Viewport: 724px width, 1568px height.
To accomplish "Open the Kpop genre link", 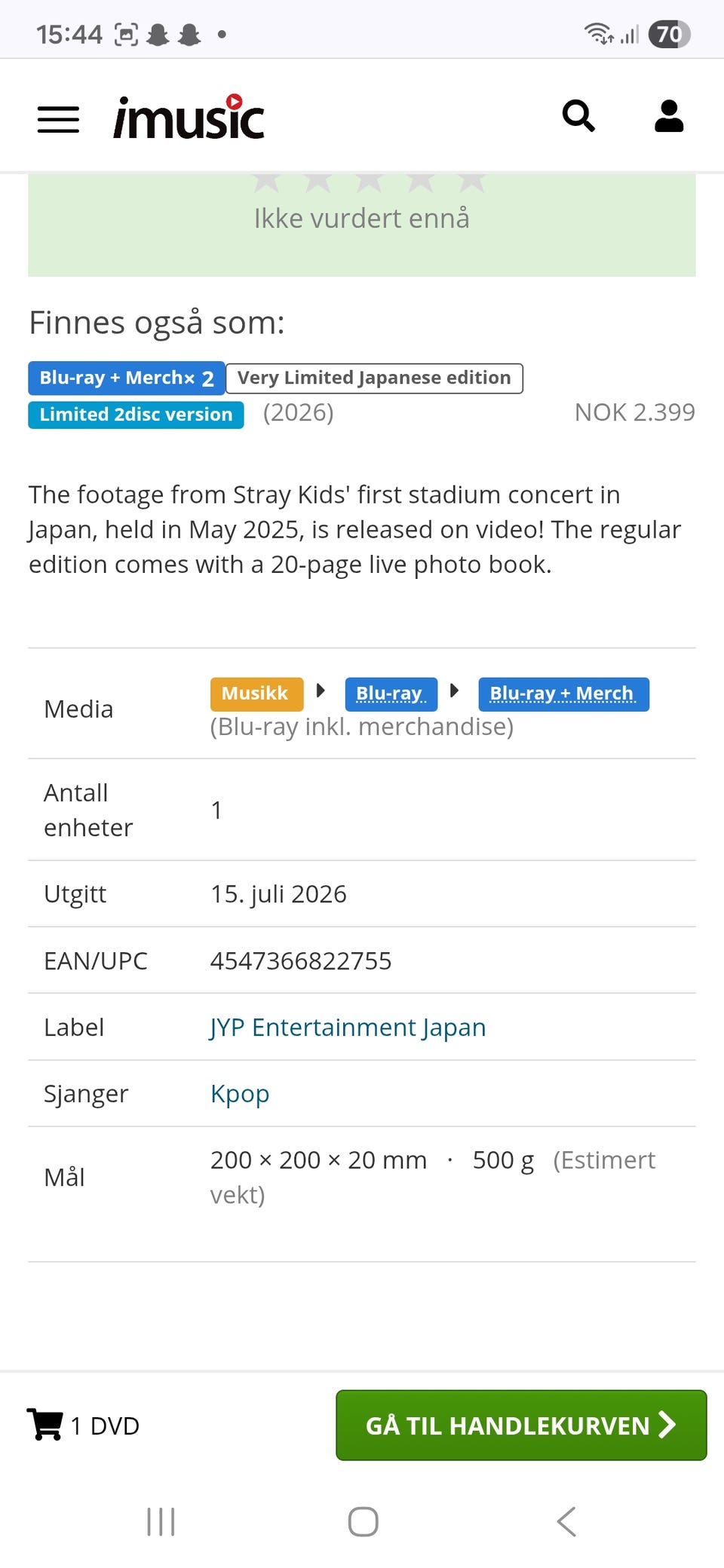I will pos(239,1094).
